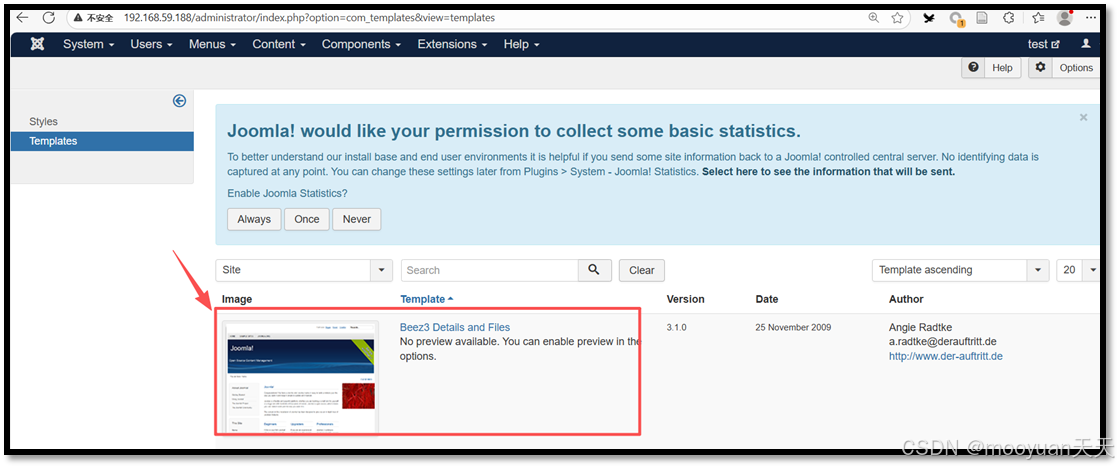The image size is (1119, 468).
Task: Sort by the Template column header
Action: pos(427,299)
